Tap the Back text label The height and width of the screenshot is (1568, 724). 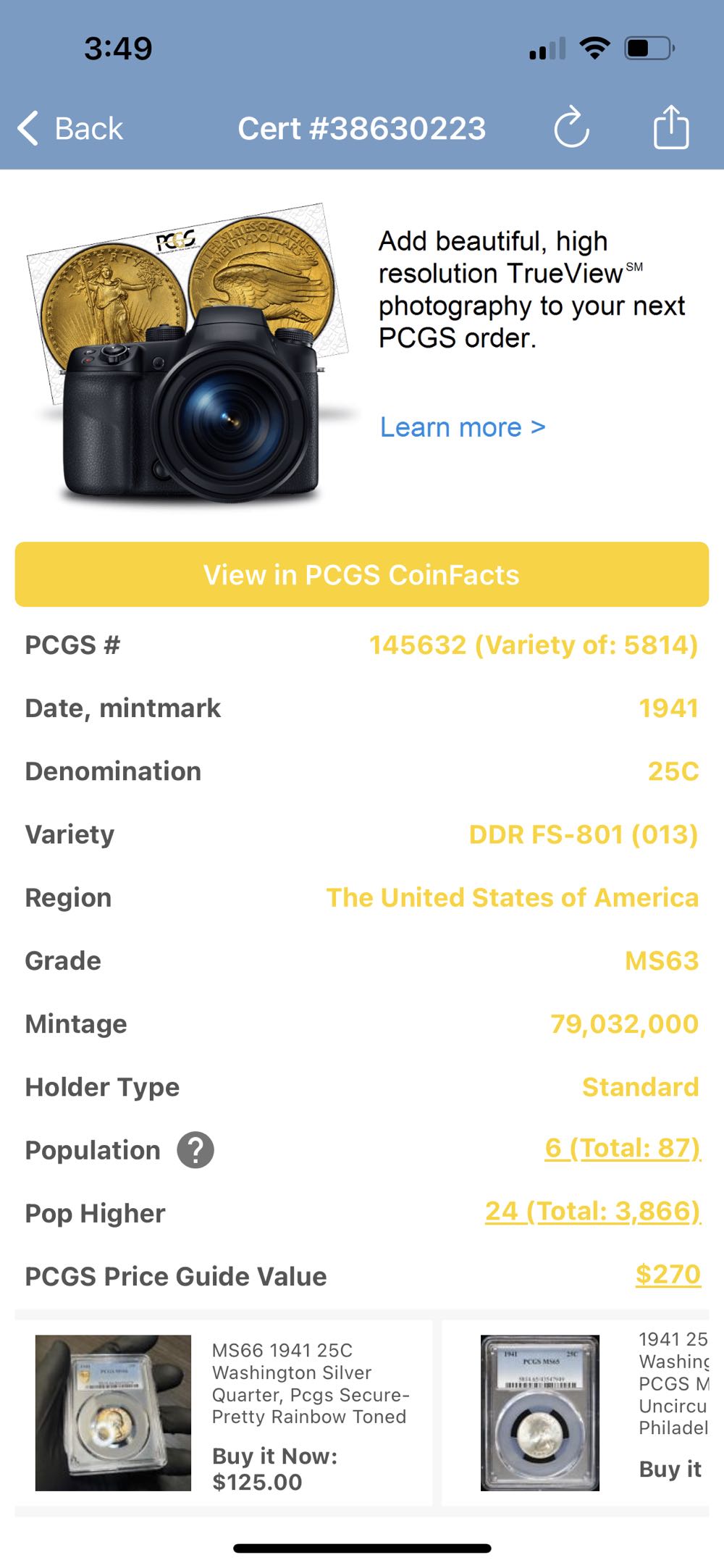click(x=89, y=129)
